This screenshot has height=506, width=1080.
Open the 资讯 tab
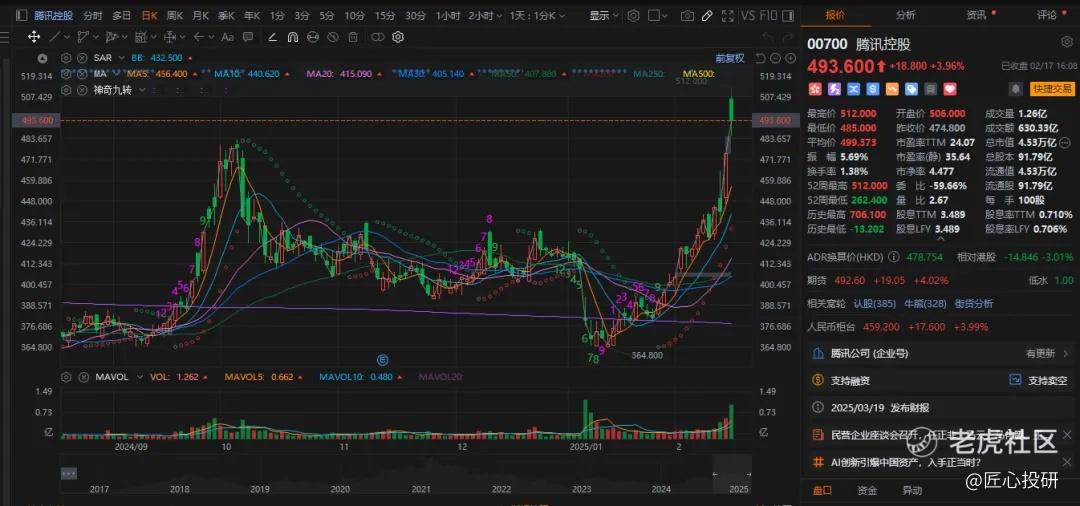tap(975, 14)
